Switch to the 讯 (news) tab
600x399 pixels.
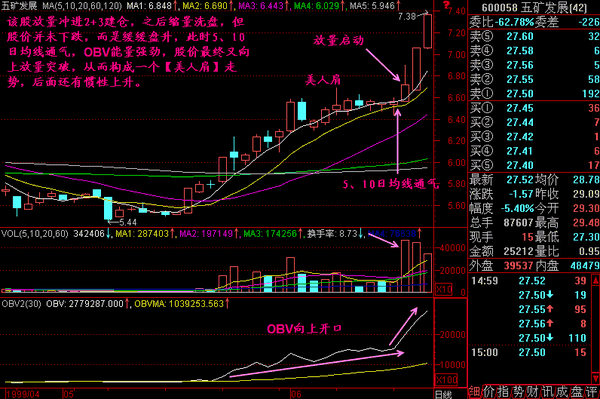(547, 392)
